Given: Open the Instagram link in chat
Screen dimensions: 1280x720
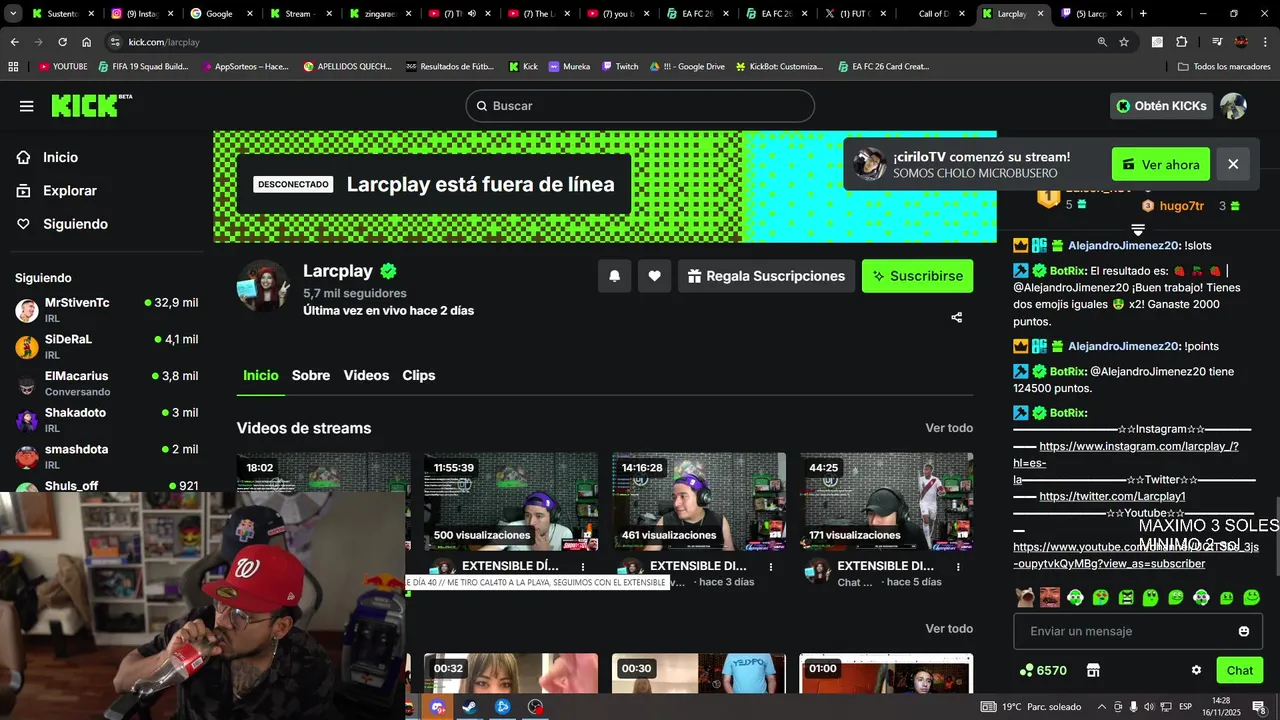Looking at the screenshot, I should (x=1139, y=446).
